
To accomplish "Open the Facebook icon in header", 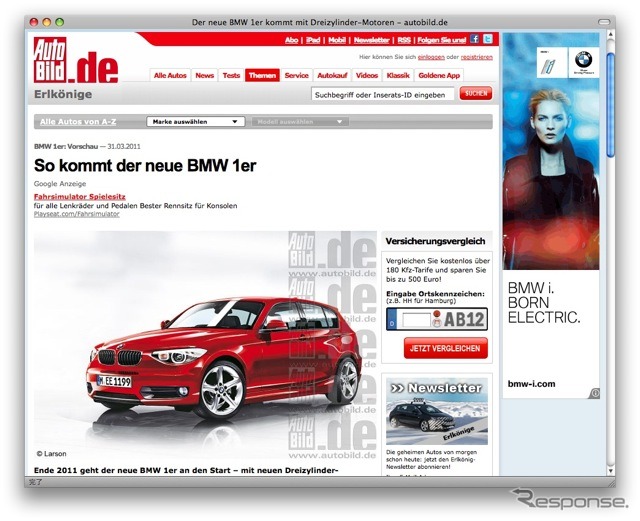I will click(x=474, y=39).
